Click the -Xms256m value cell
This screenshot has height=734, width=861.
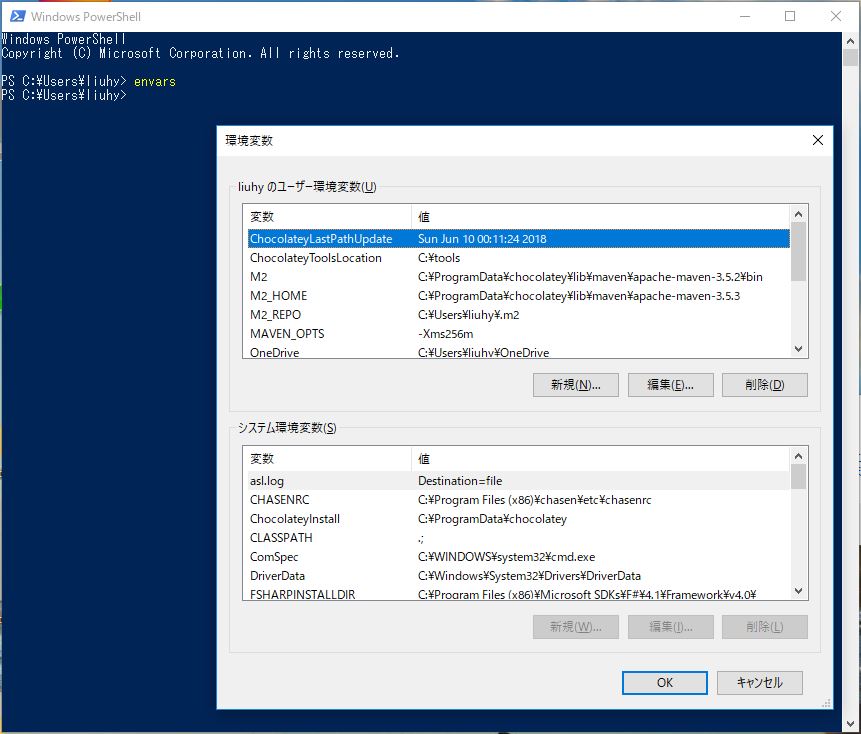(445, 334)
